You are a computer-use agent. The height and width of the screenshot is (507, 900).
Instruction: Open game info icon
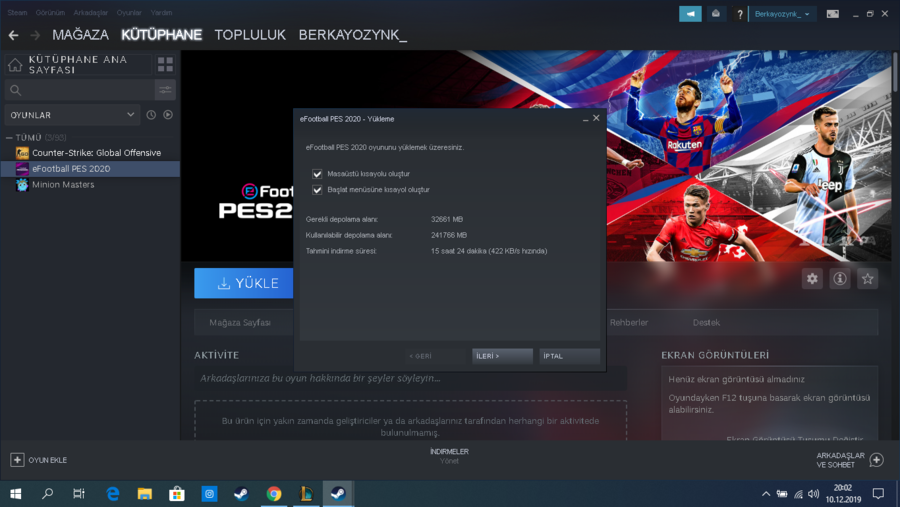(840, 279)
